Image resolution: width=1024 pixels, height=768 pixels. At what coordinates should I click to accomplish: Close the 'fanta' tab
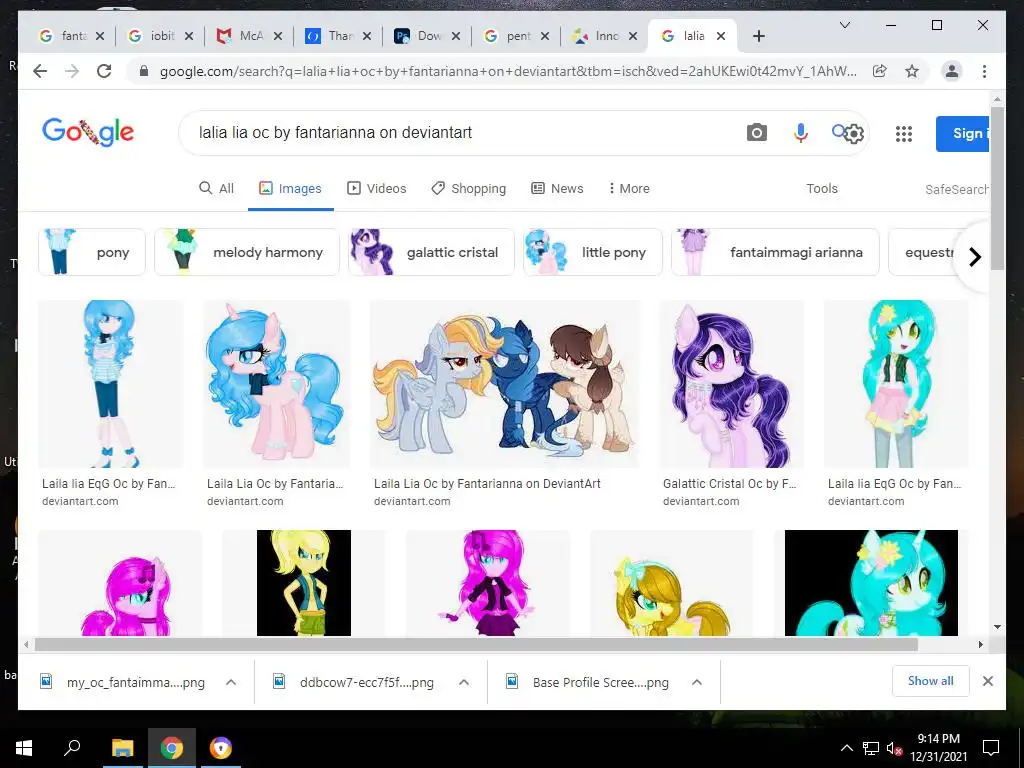coord(100,36)
